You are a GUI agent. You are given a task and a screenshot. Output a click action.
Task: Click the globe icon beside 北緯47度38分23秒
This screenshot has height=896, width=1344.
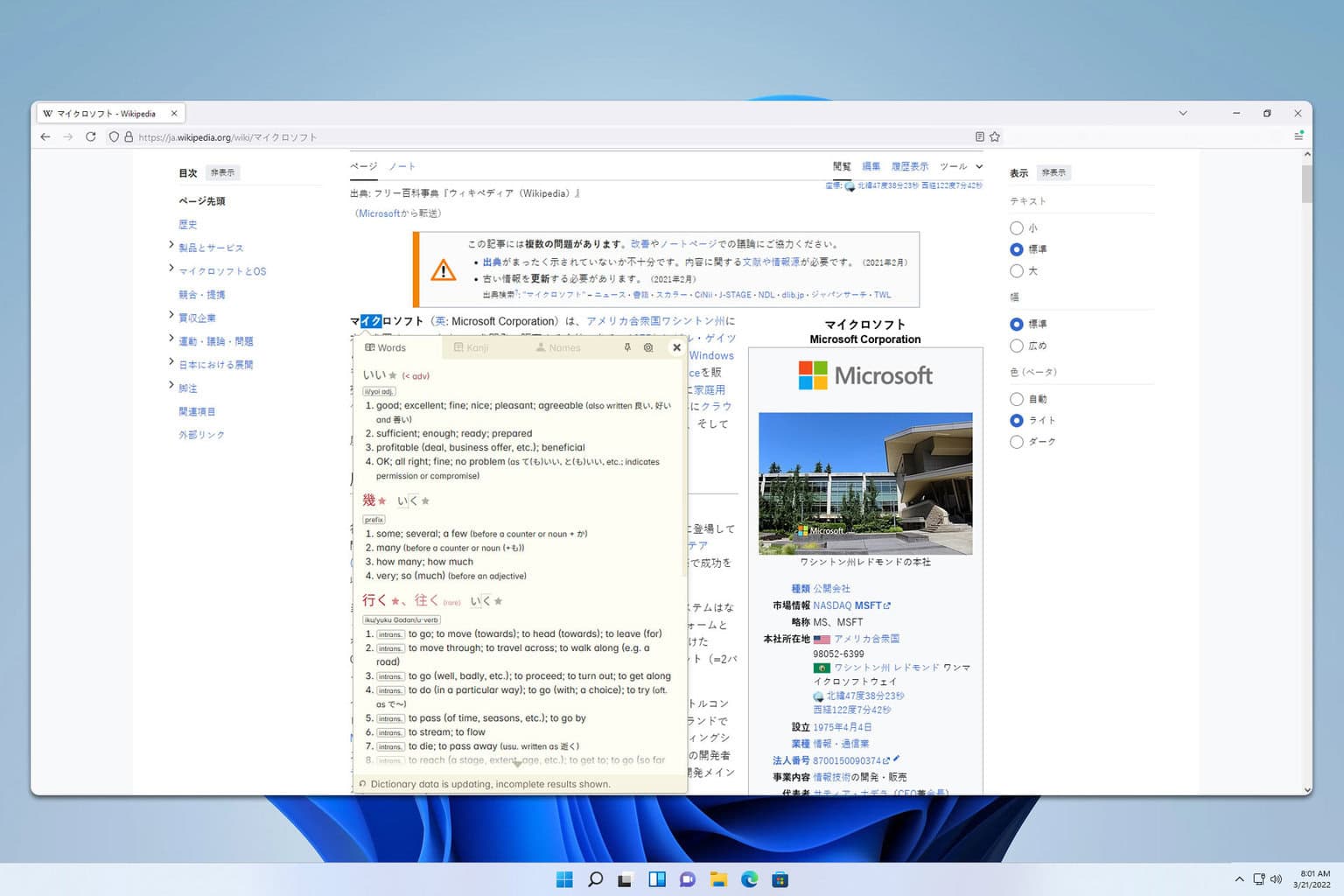(819, 696)
